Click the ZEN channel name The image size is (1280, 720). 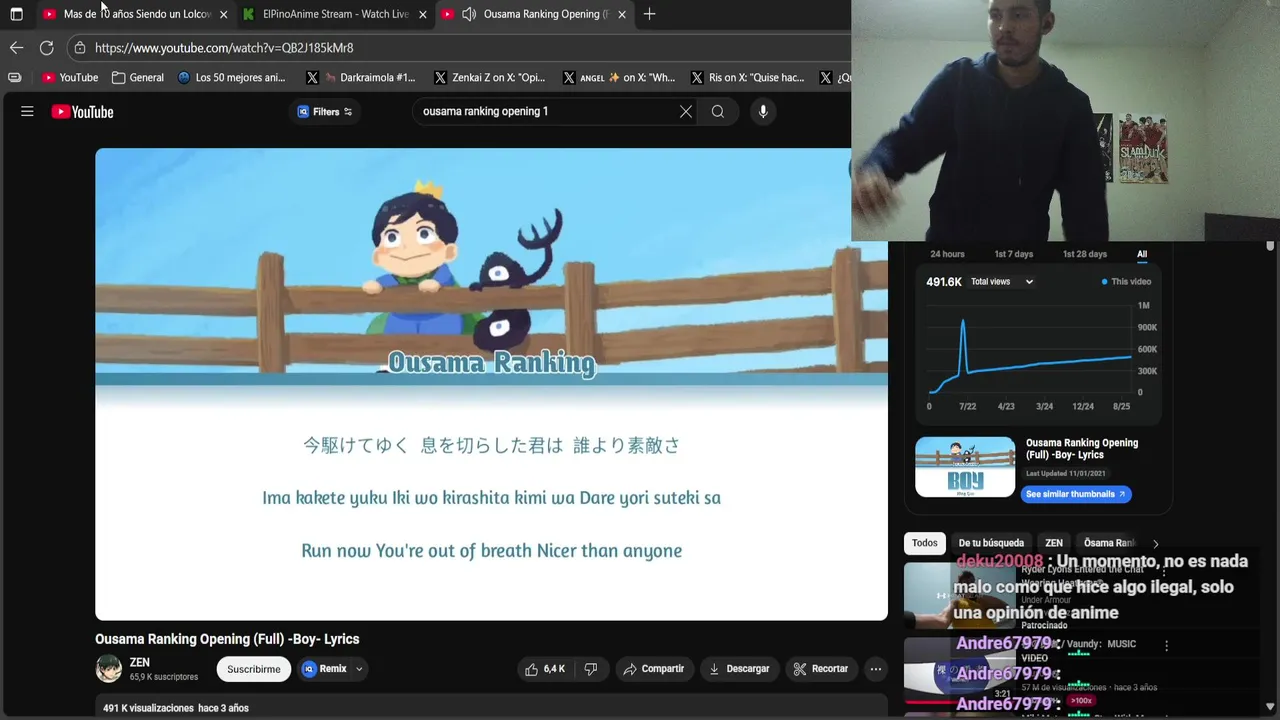point(140,662)
